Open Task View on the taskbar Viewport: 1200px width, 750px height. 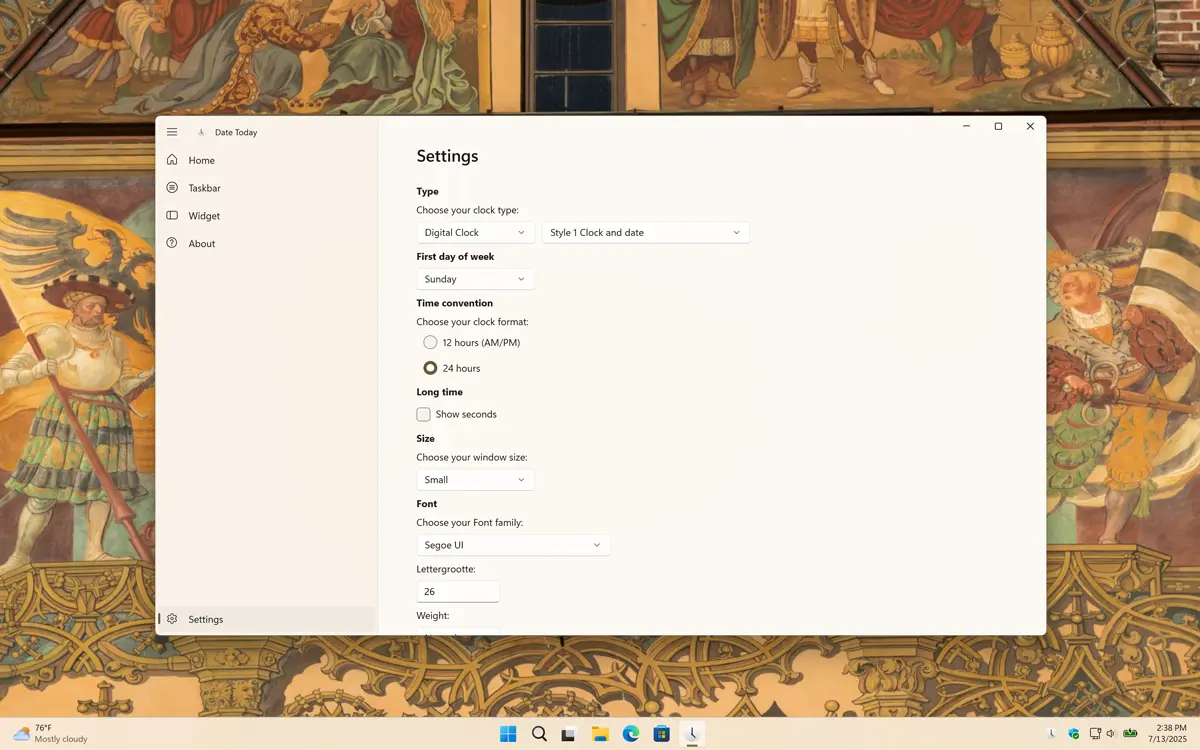569,734
